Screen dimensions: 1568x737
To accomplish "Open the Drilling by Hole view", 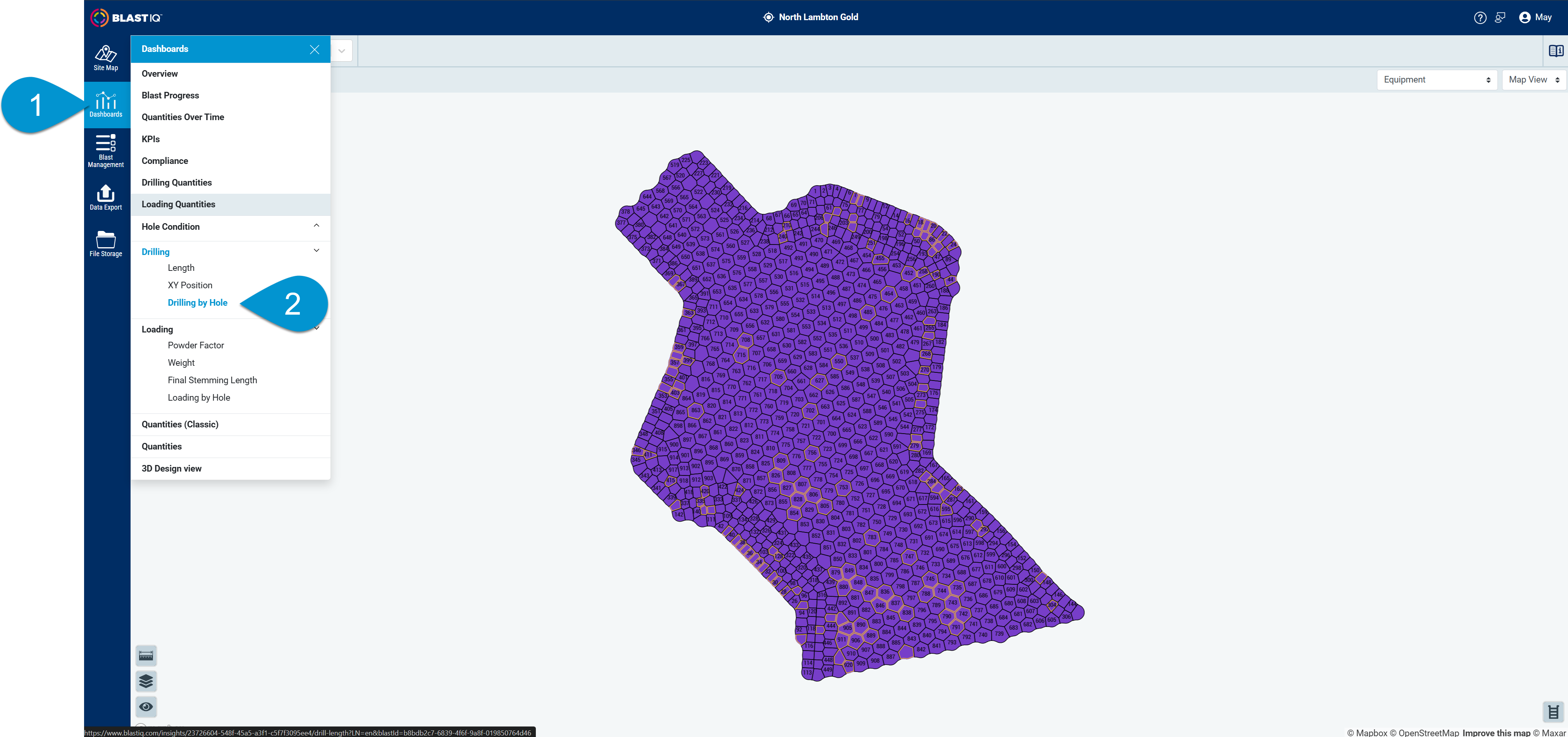I will (x=198, y=303).
